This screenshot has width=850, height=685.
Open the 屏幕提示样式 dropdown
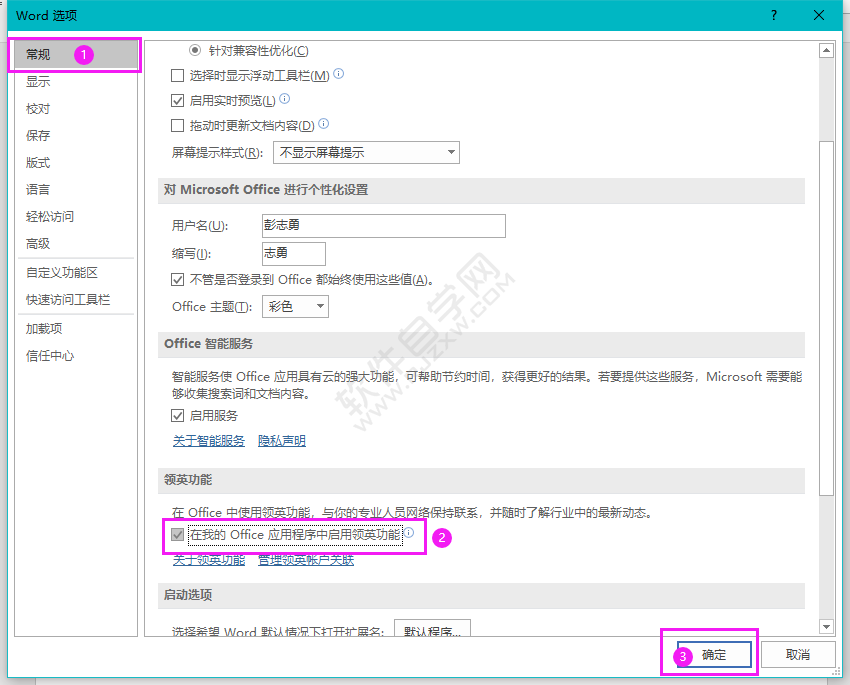[450, 152]
